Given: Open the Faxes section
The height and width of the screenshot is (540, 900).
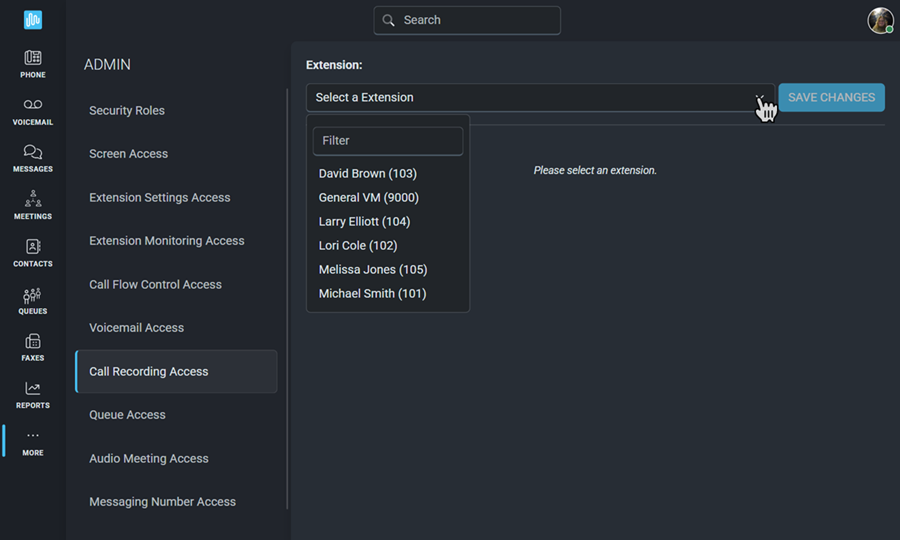Looking at the screenshot, I should pos(33,348).
